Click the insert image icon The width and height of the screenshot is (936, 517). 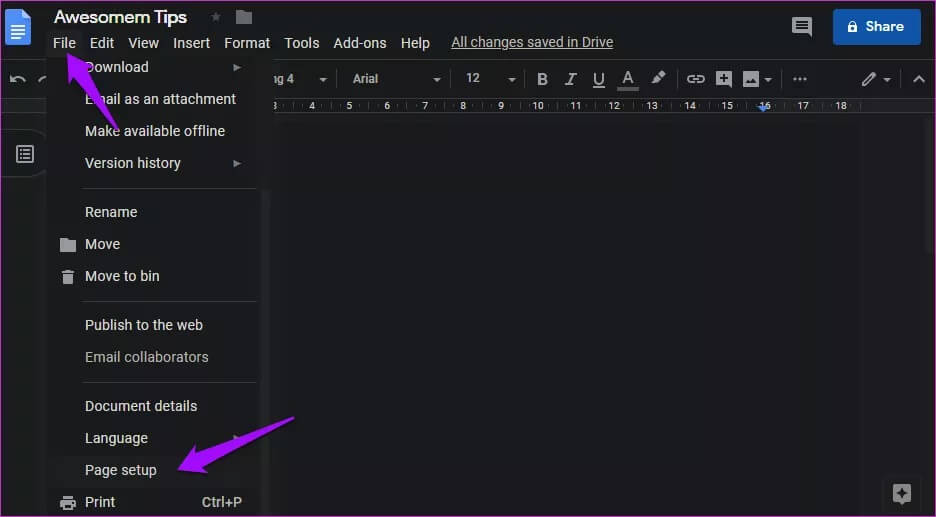point(750,79)
